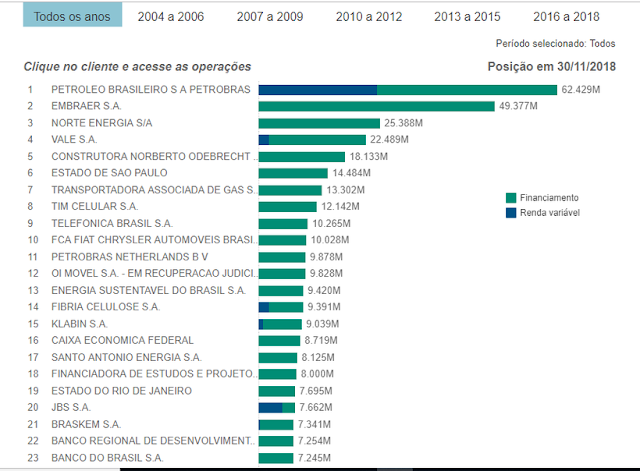Open CONSTRUTORA NORBERTO ODEBRECHT client

click(x=154, y=157)
